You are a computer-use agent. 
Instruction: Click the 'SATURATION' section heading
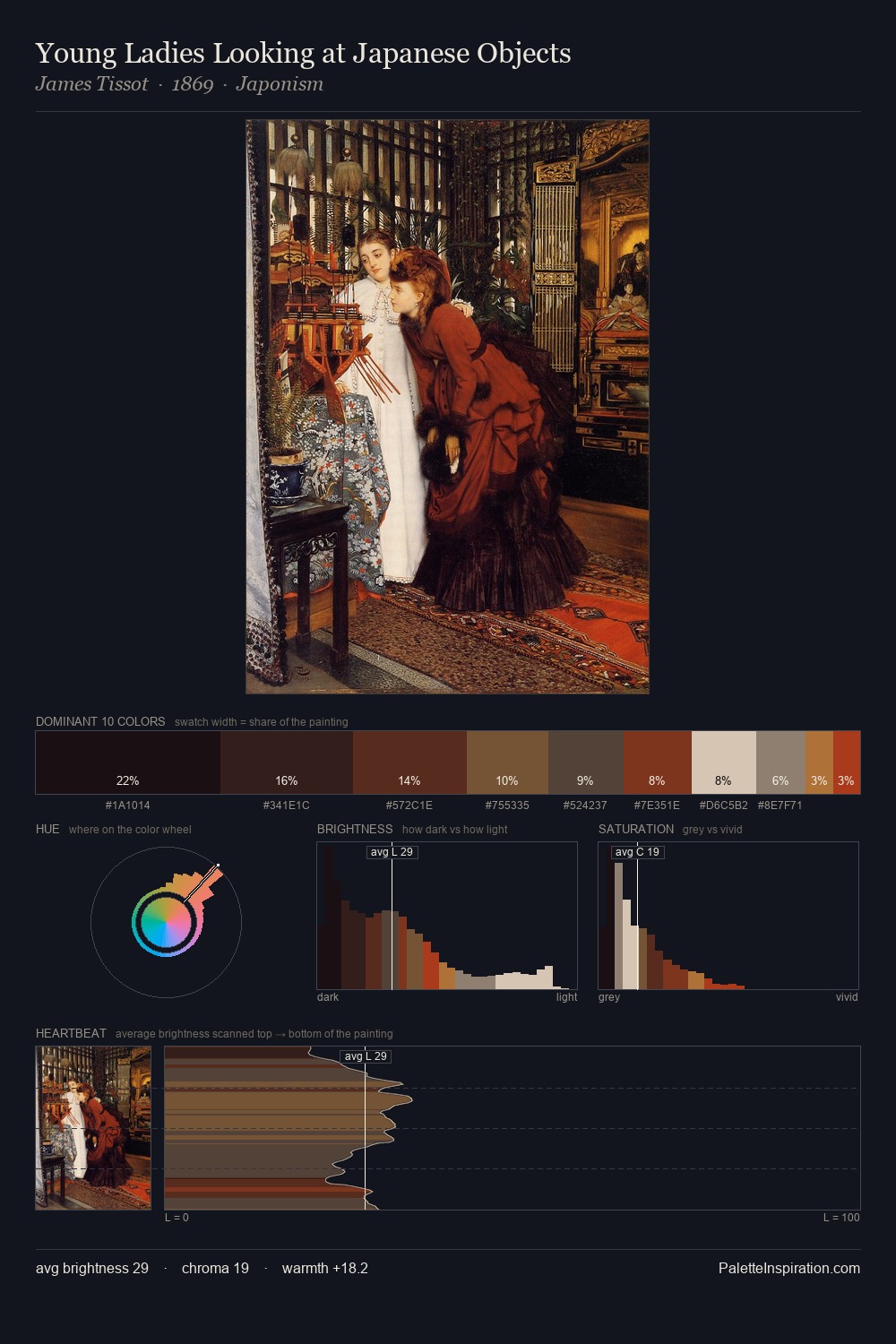[x=636, y=829]
